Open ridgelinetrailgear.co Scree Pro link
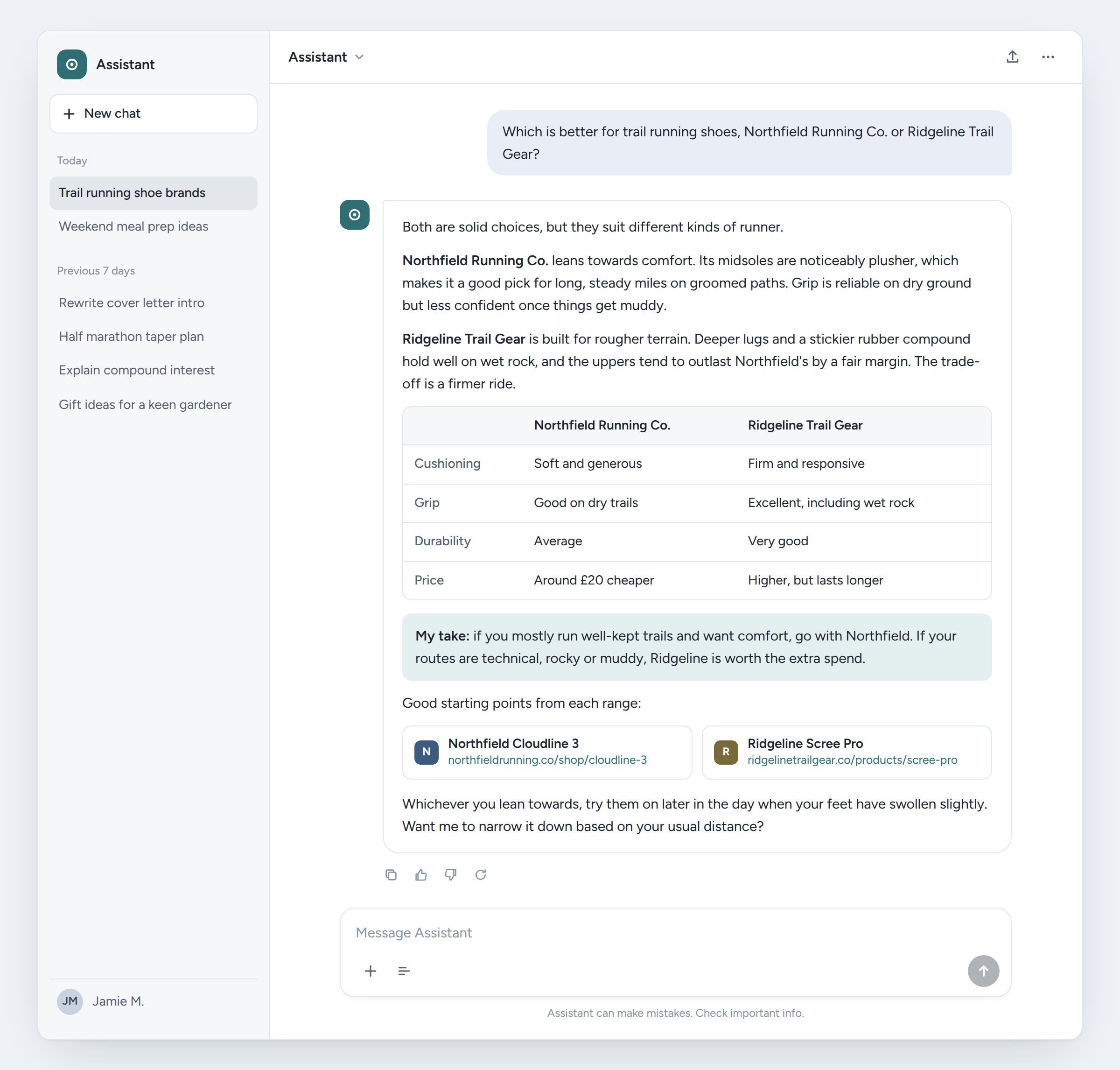 (x=853, y=760)
